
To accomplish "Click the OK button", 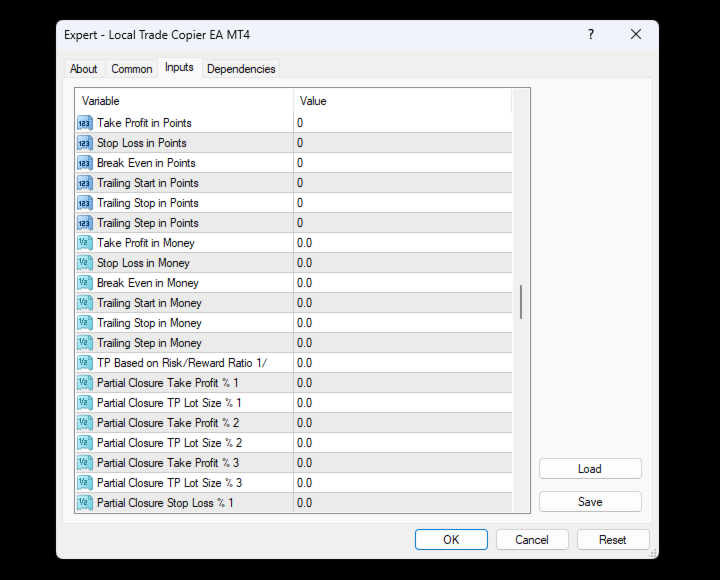I will tap(451, 540).
